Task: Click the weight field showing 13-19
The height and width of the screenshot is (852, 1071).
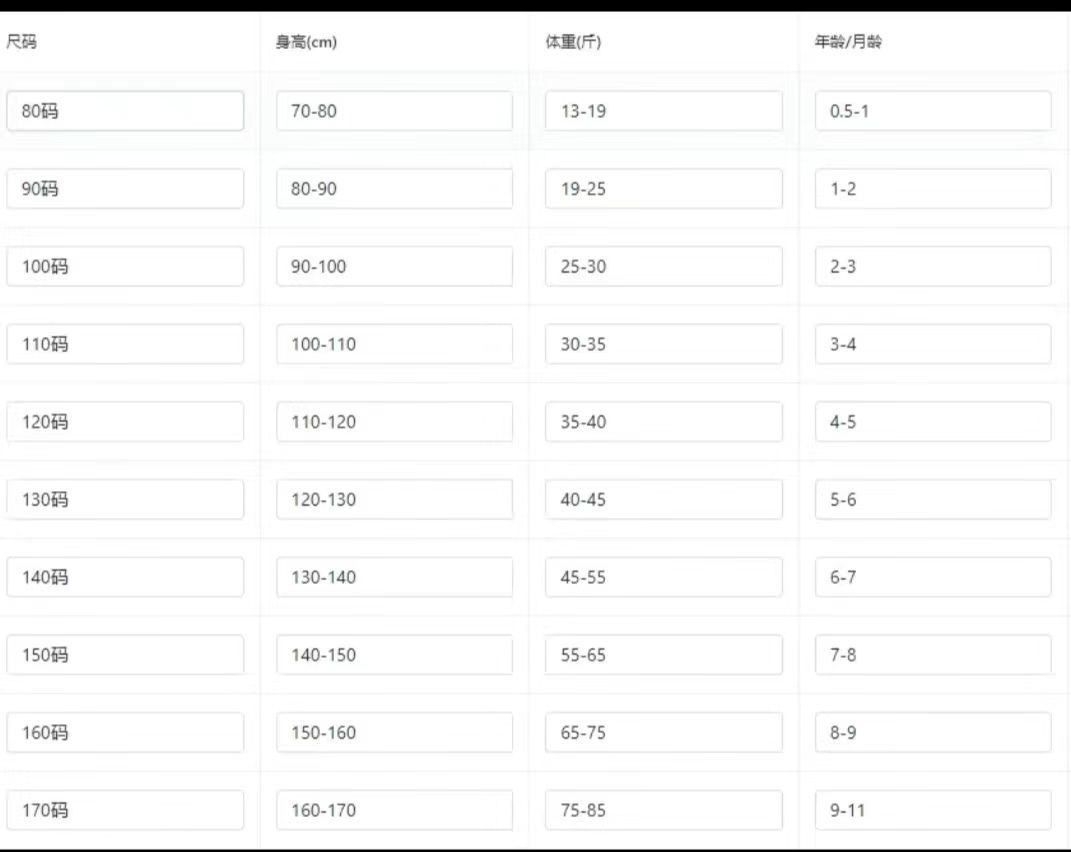Action: click(663, 111)
